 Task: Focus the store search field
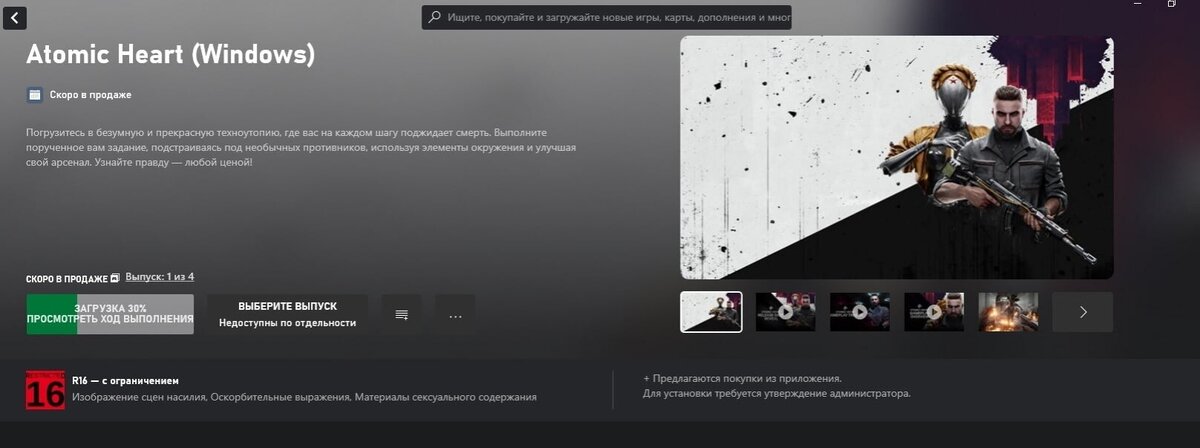607,18
